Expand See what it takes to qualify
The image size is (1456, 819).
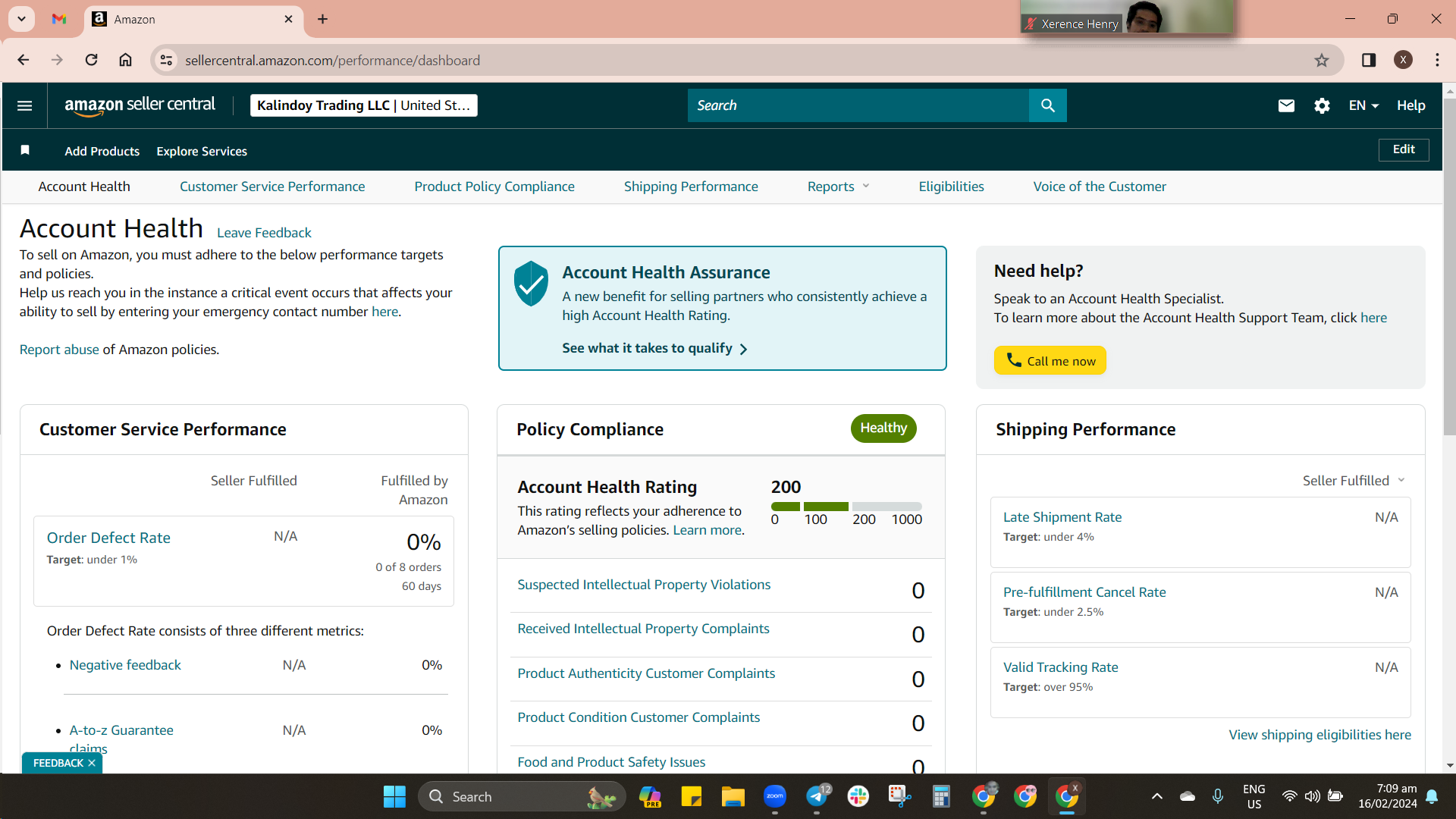pyautogui.click(x=654, y=349)
